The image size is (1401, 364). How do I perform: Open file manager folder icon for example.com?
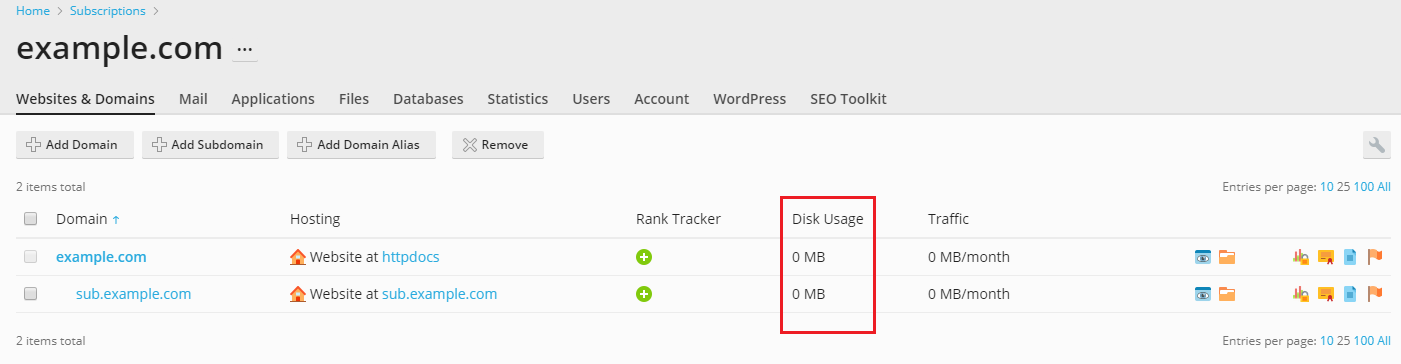pos(1227,257)
